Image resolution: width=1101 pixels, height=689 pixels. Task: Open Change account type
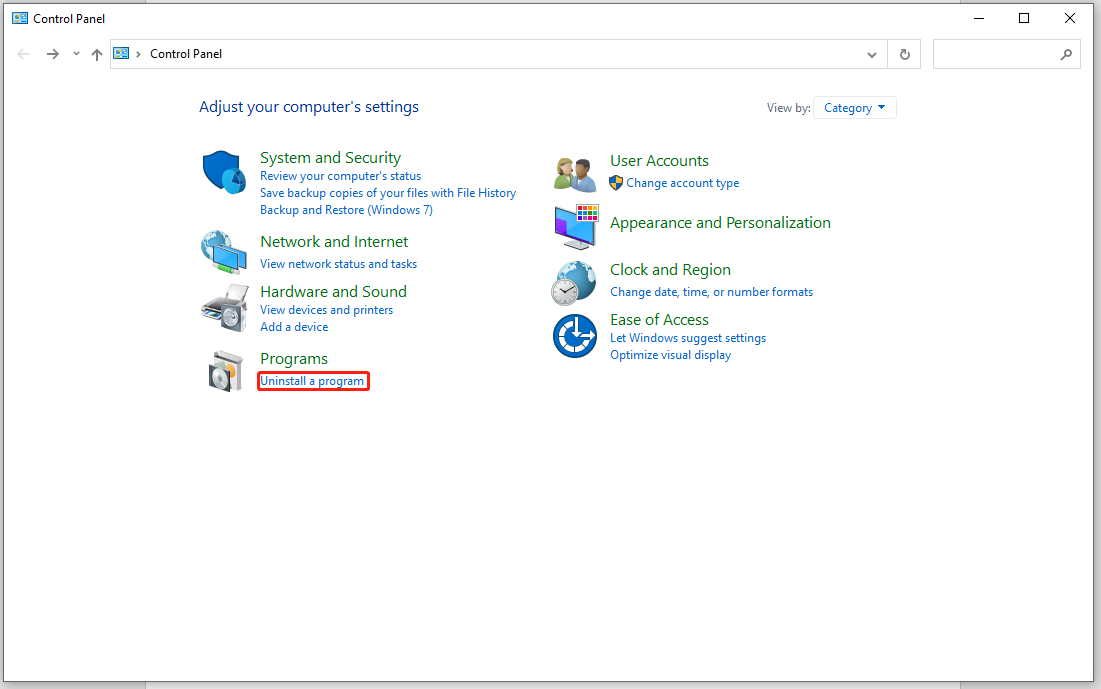[681, 183]
